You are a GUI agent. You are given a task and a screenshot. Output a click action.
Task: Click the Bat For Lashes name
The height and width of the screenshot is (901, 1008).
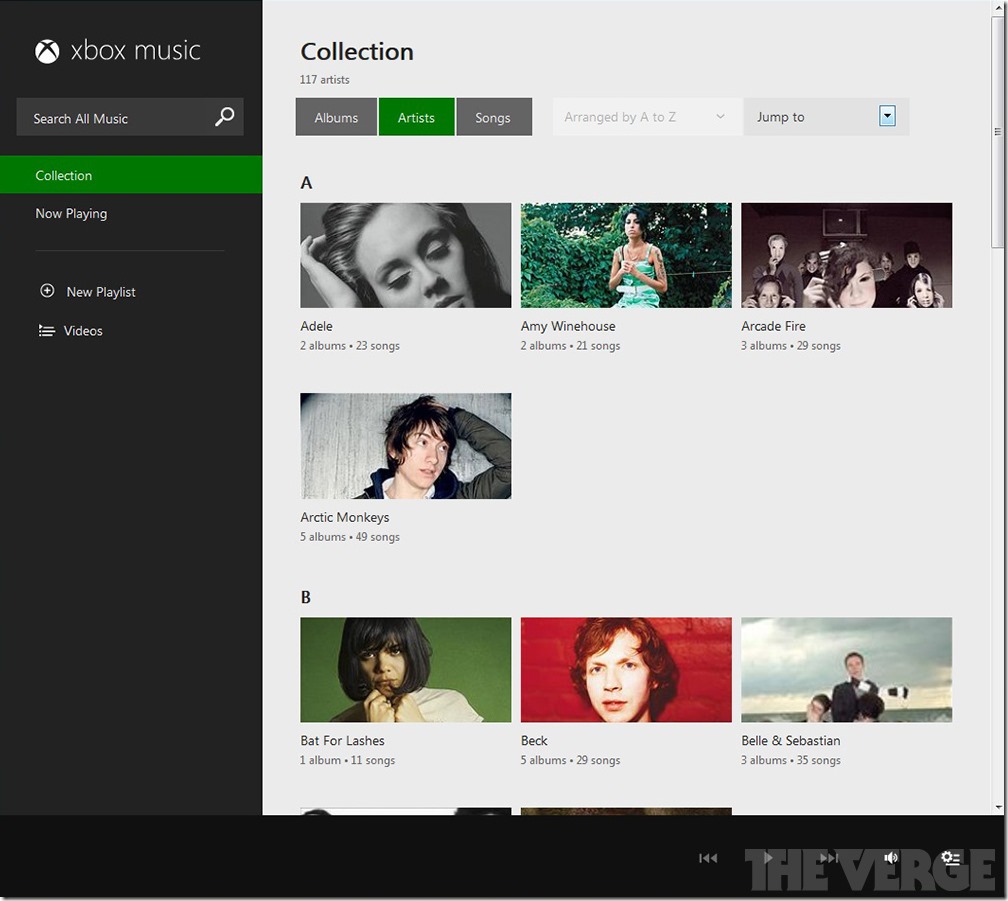(343, 741)
